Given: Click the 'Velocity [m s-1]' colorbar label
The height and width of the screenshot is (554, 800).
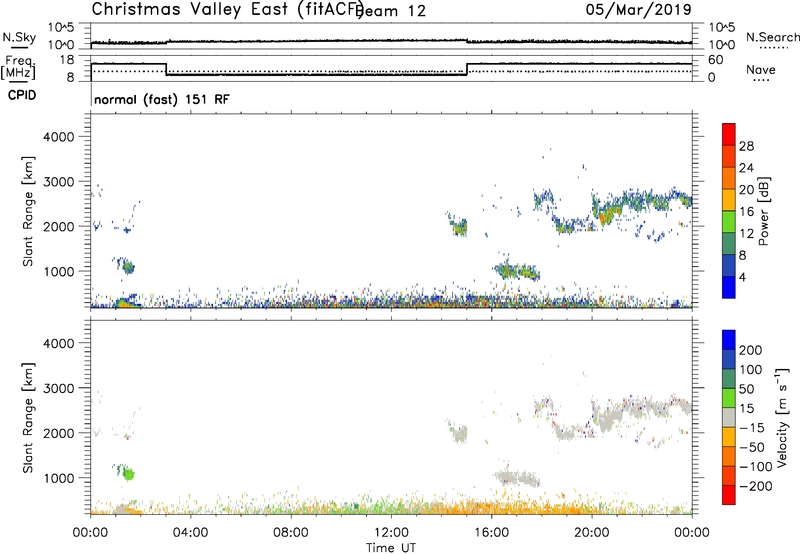Looking at the screenshot, I should click(782, 417).
